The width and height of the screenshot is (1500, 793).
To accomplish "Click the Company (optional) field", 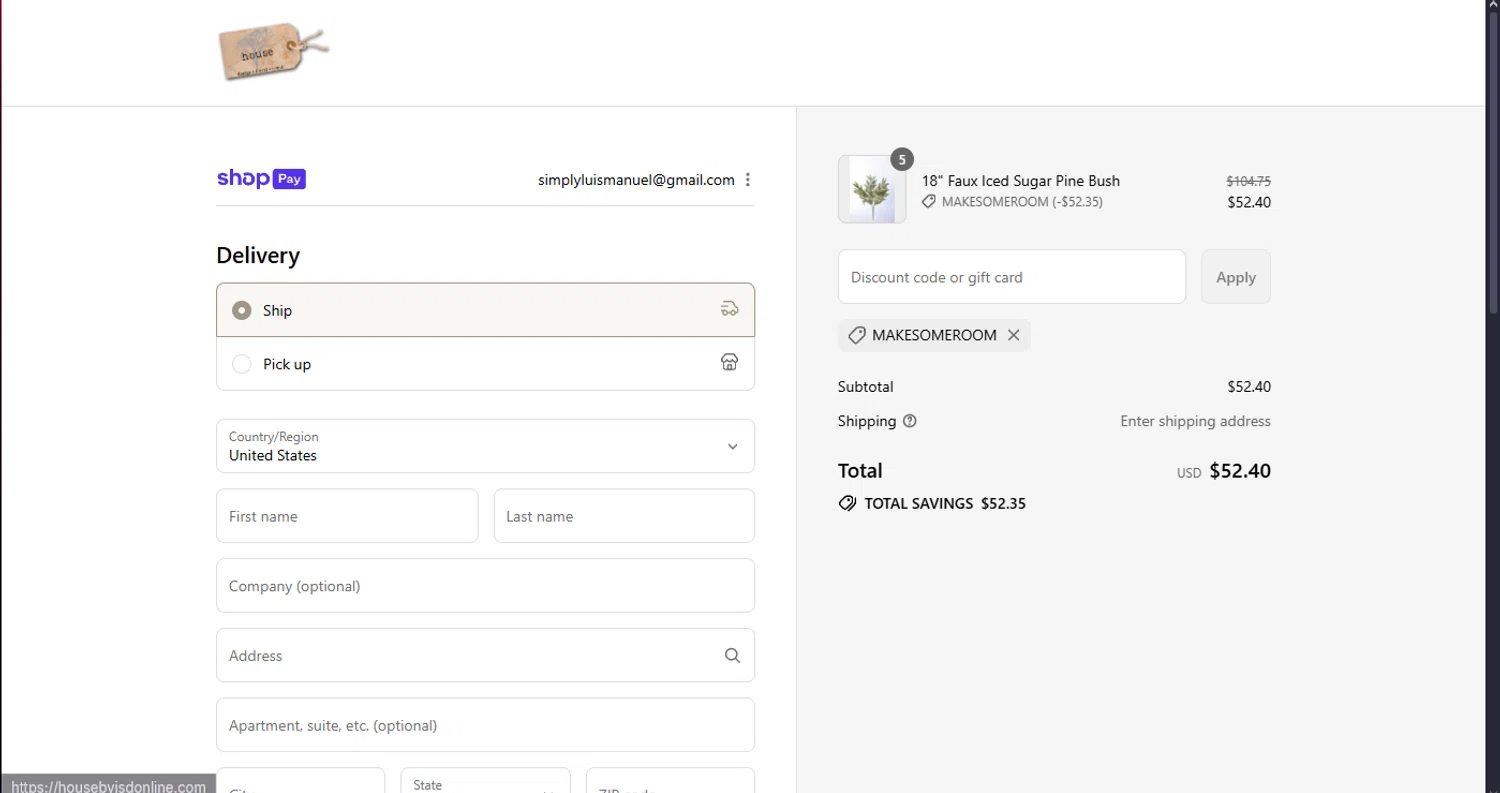I will point(485,586).
